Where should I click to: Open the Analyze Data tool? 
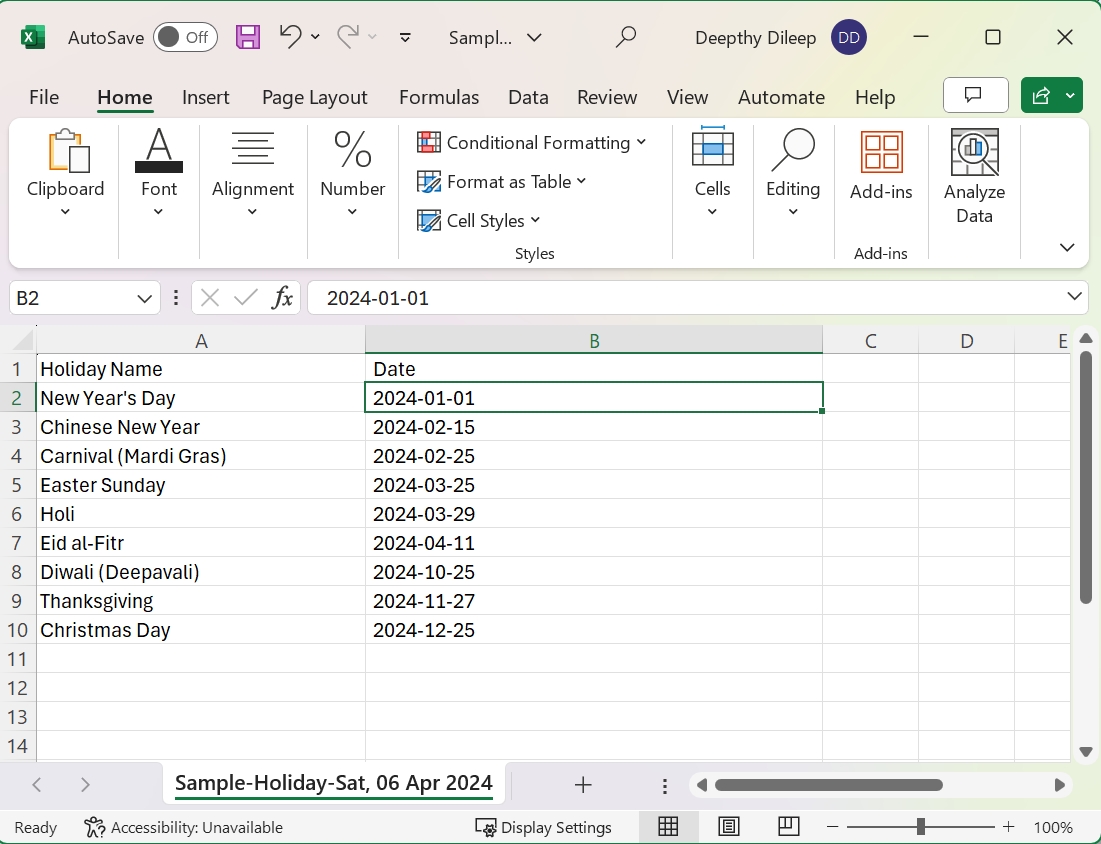click(974, 177)
